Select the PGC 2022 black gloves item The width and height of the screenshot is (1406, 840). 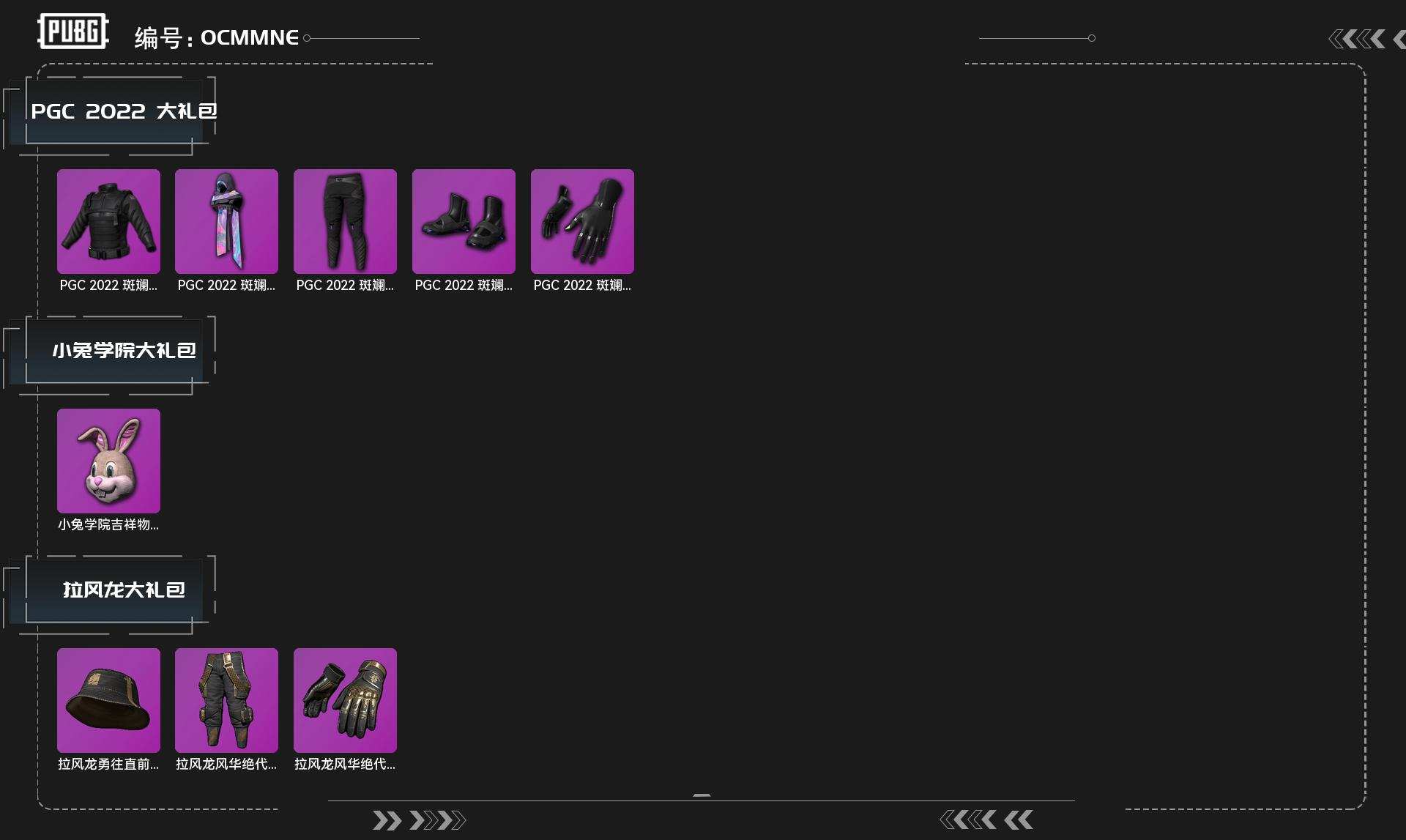click(x=582, y=221)
